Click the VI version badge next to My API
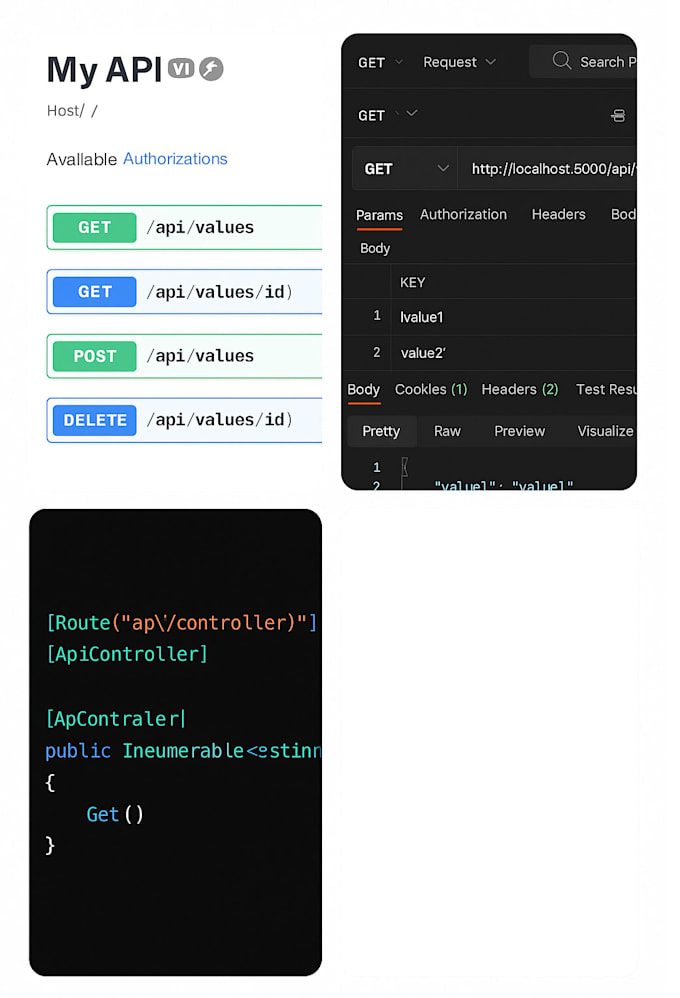 181,70
